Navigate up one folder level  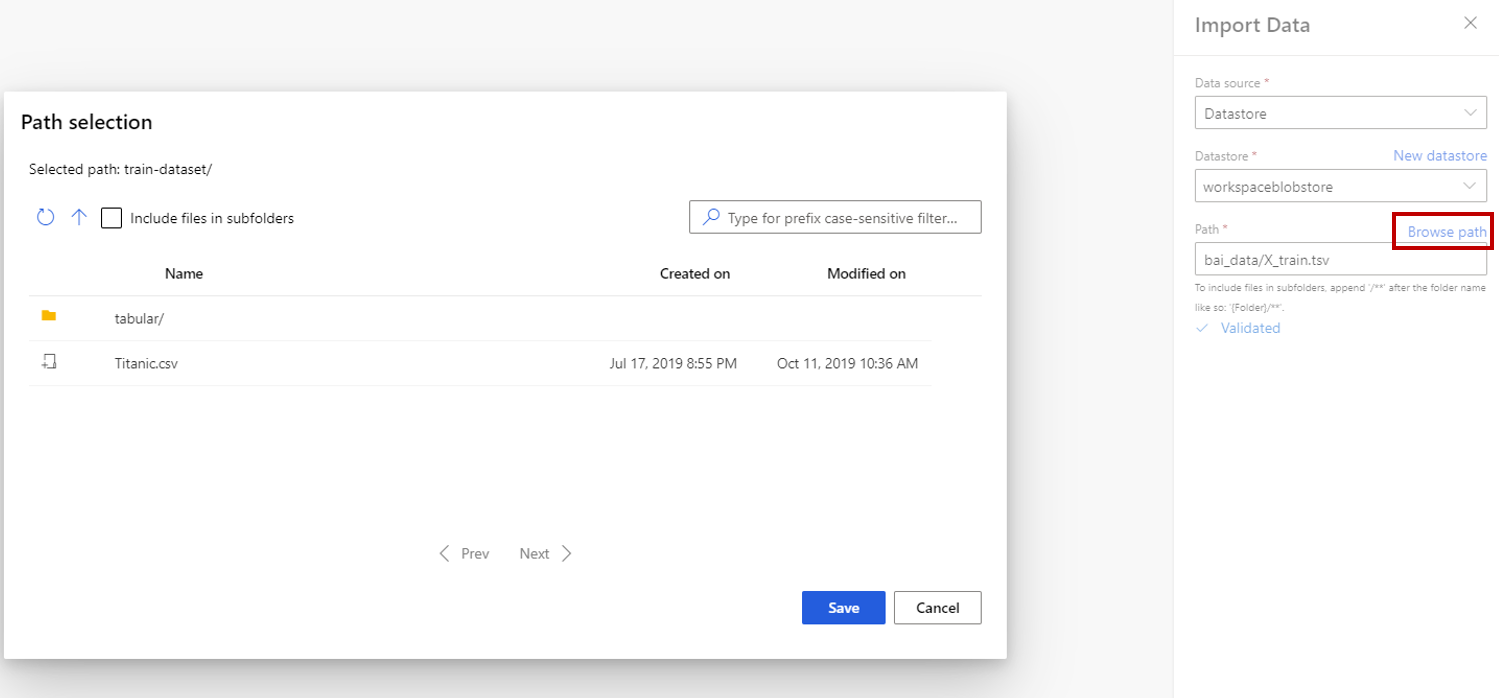coord(79,217)
